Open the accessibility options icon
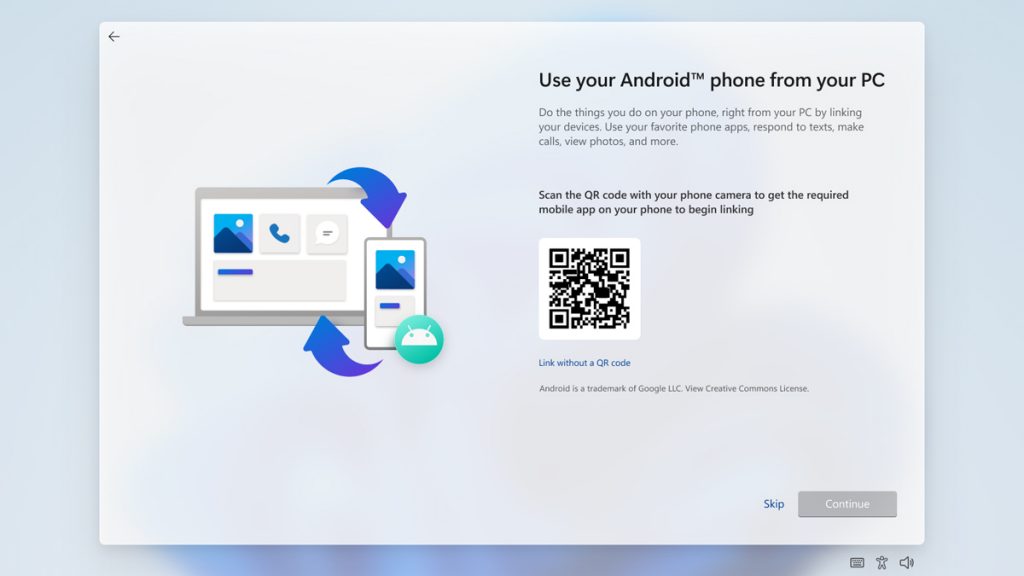 pyautogui.click(x=882, y=563)
